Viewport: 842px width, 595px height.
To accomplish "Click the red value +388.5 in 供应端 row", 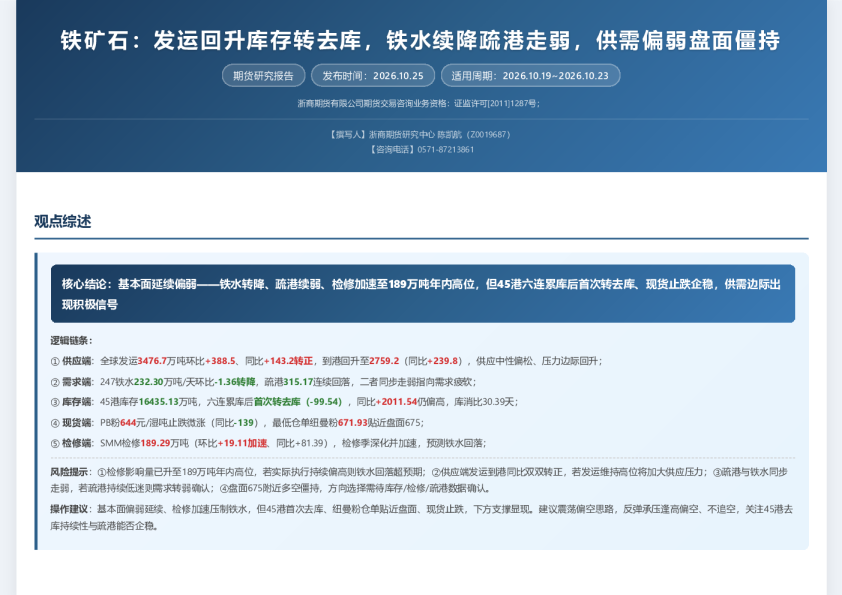I will tap(220, 361).
